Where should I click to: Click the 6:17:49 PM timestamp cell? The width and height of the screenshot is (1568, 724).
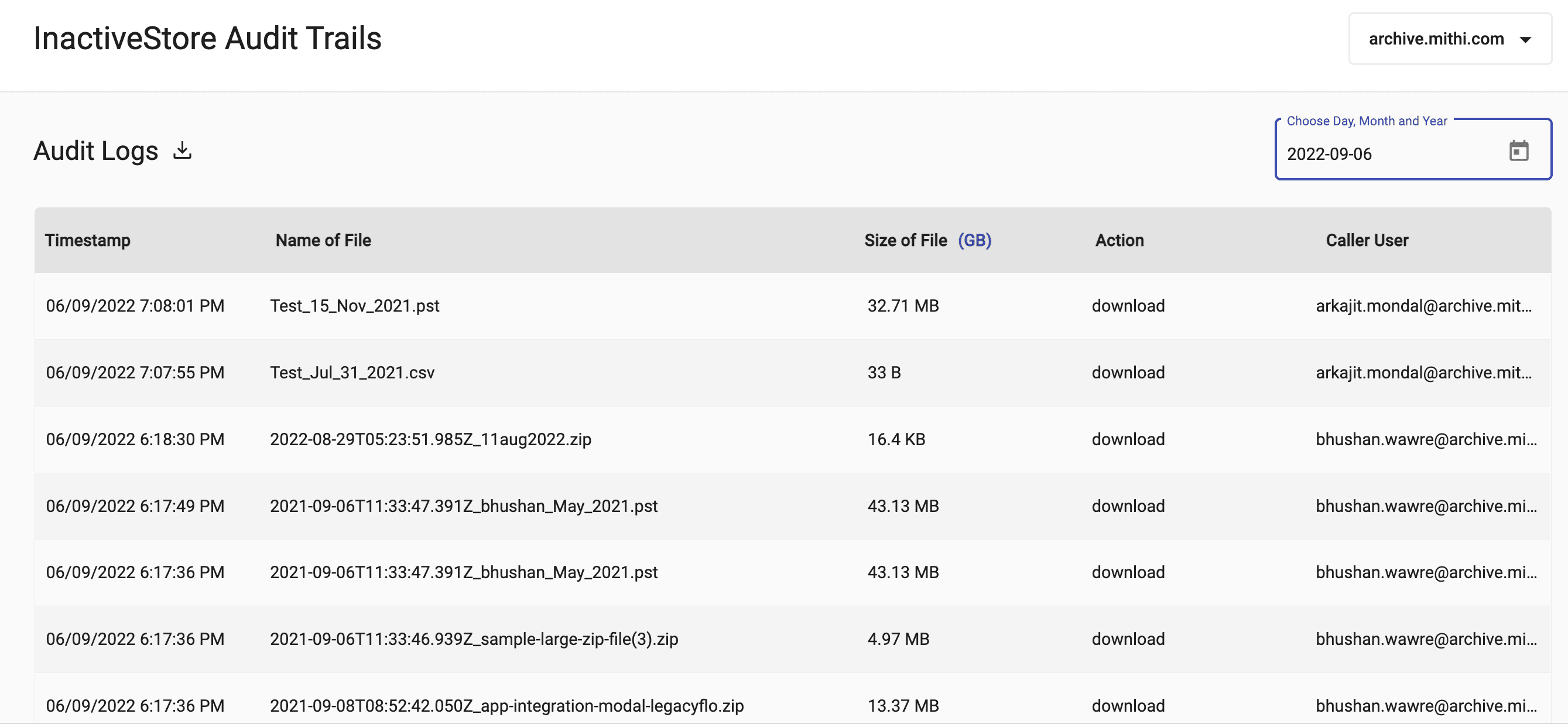coord(135,506)
